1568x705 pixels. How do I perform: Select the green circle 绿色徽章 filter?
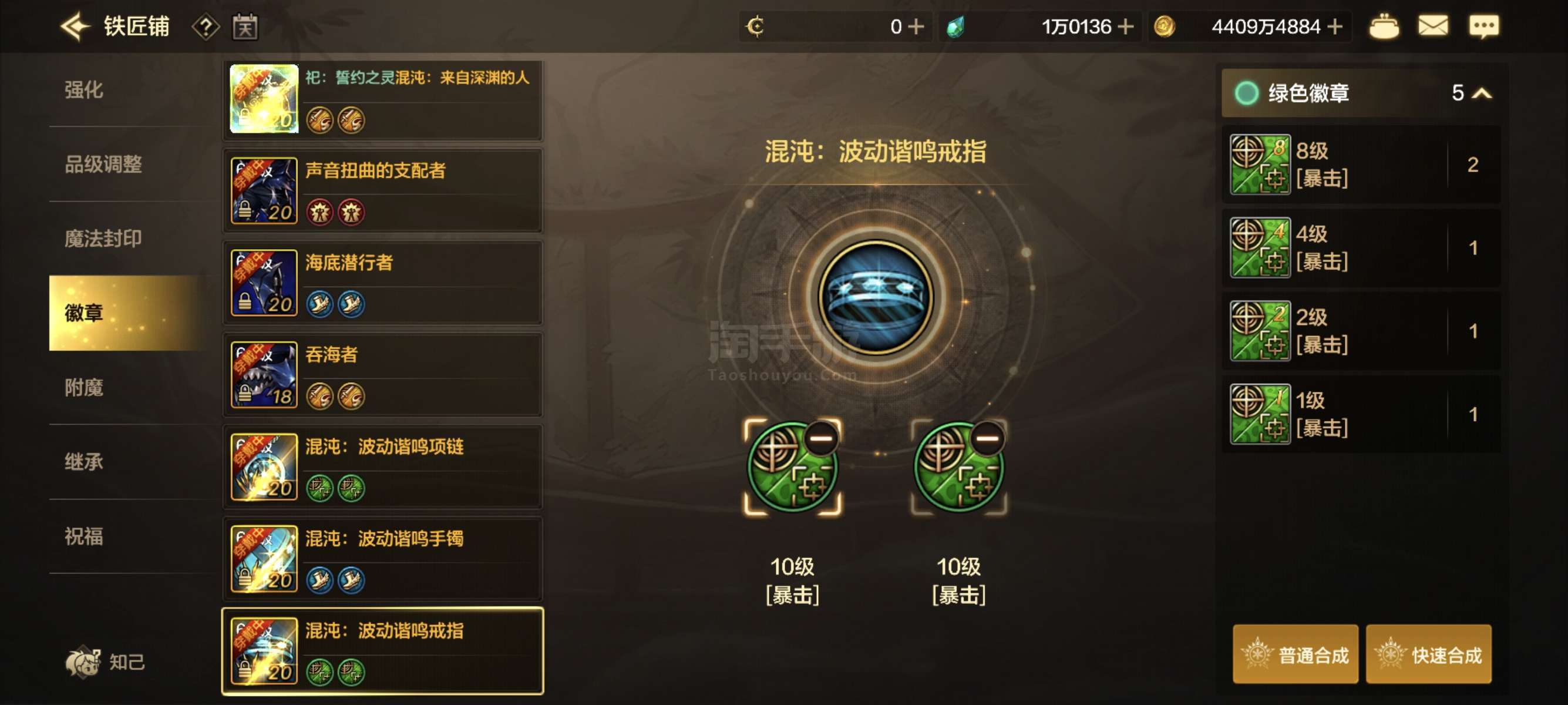point(1246,93)
